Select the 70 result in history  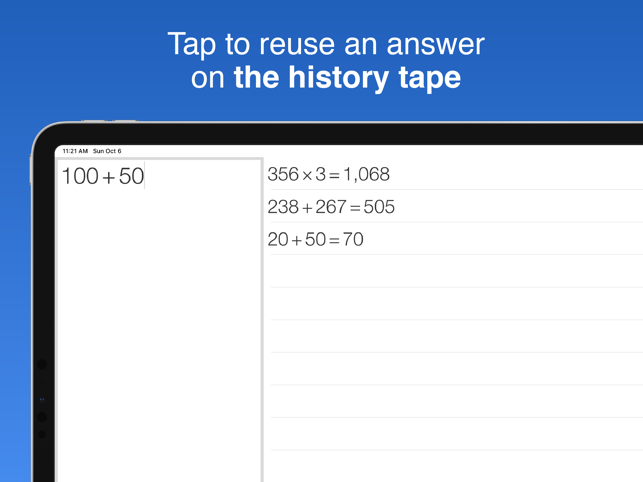click(x=353, y=239)
